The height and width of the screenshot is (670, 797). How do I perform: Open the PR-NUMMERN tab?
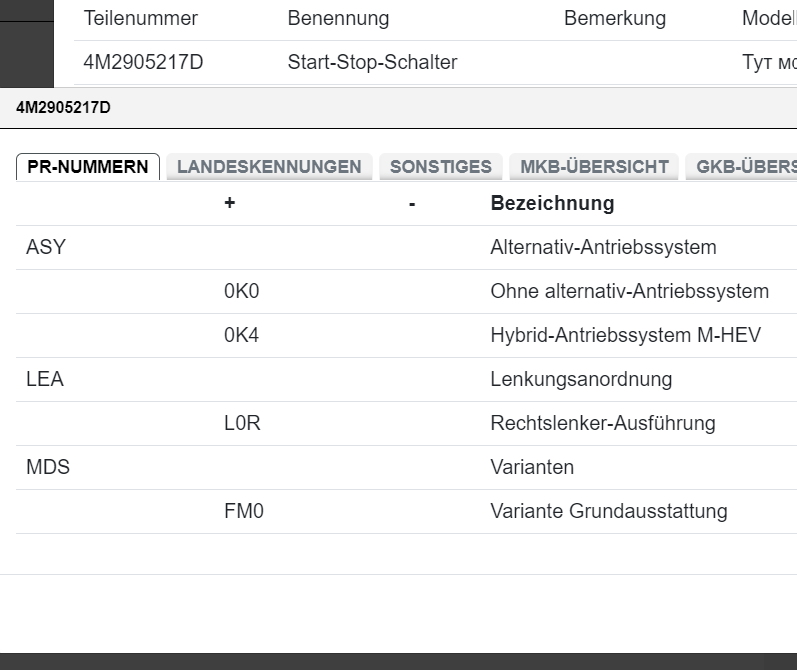(88, 167)
